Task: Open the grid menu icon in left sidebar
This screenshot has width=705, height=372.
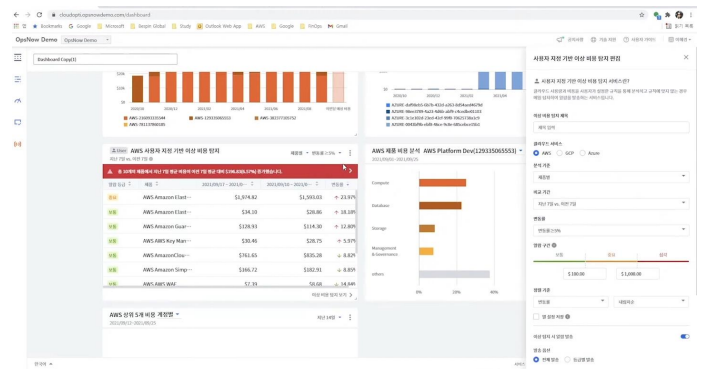Action: [18, 58]
